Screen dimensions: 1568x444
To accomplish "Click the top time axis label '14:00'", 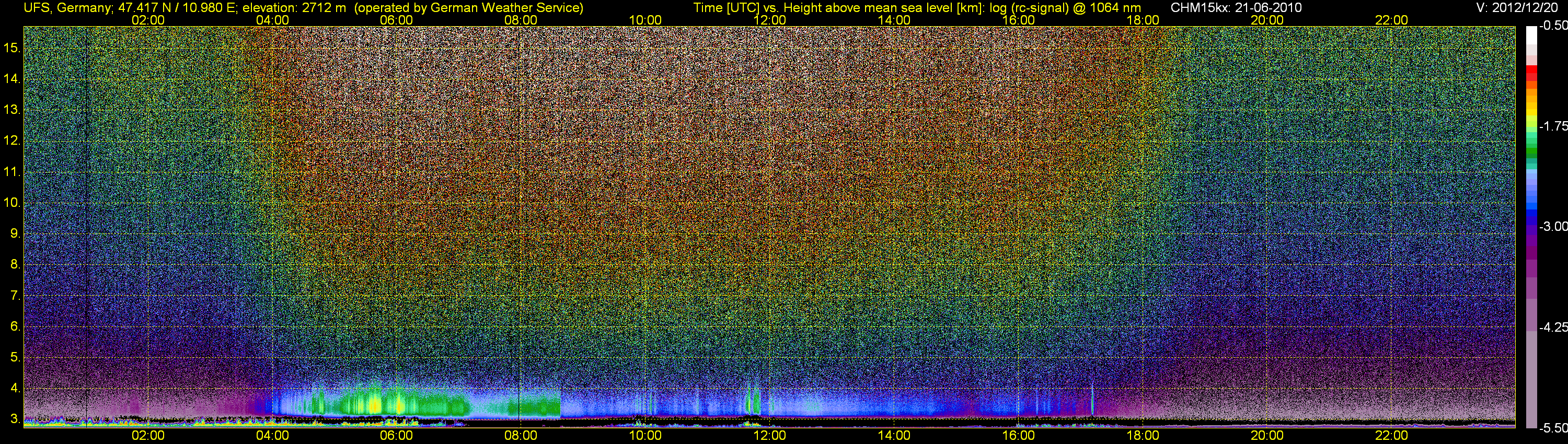I will coord(894,19).
